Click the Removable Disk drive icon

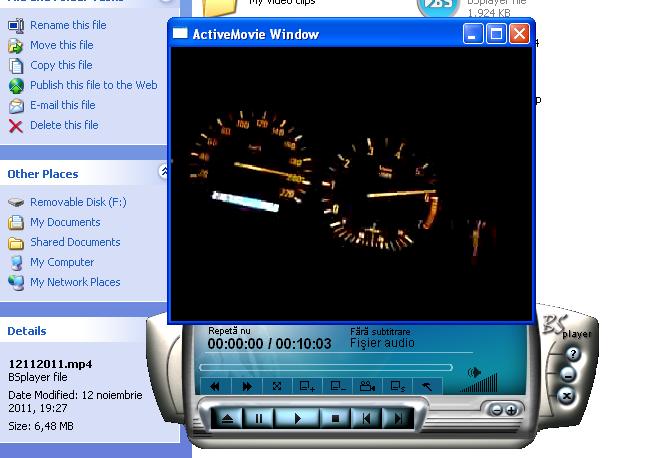(x=16, y=203)
